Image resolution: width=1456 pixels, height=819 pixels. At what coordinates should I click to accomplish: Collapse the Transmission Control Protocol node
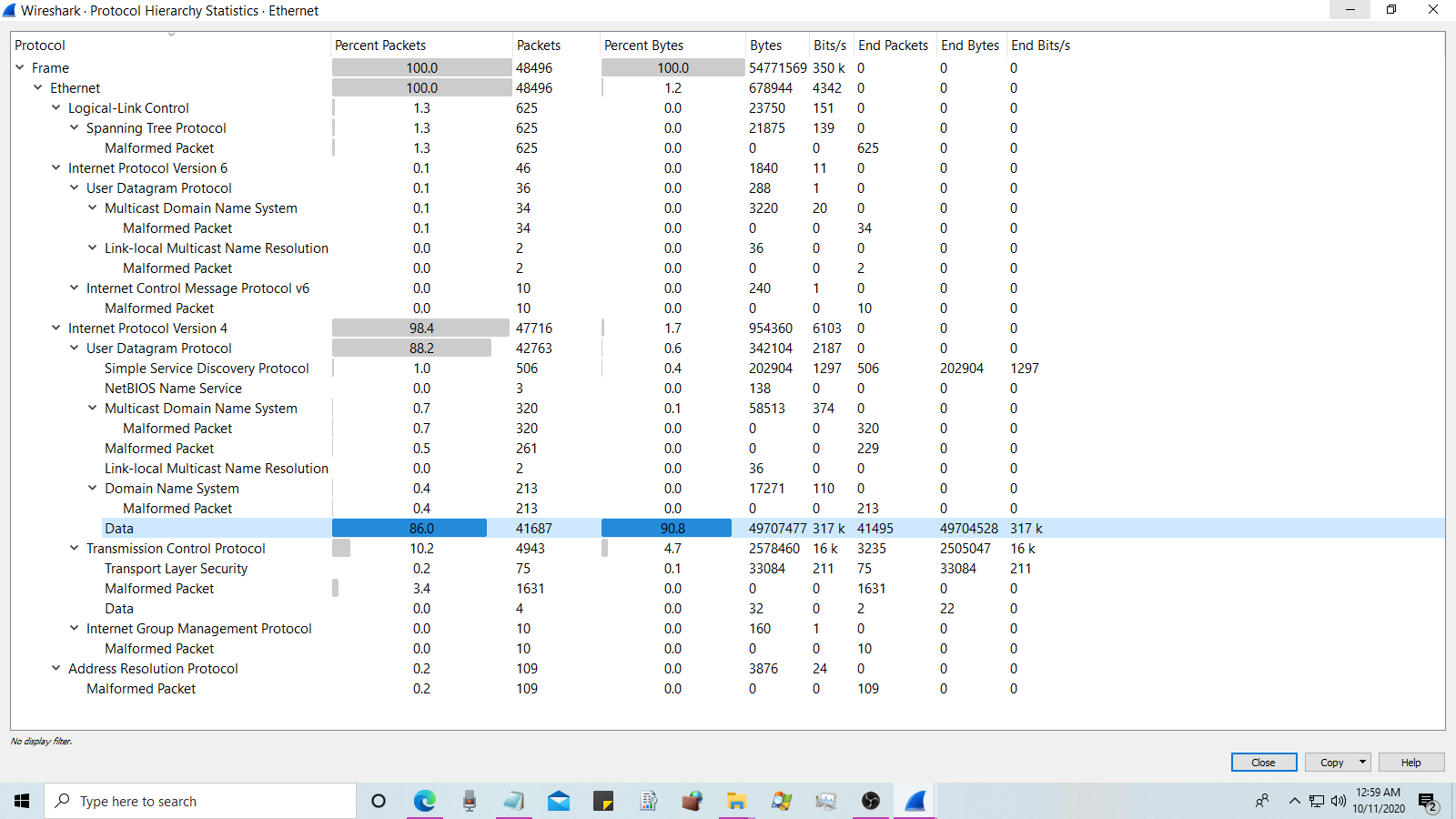(75, 548)
